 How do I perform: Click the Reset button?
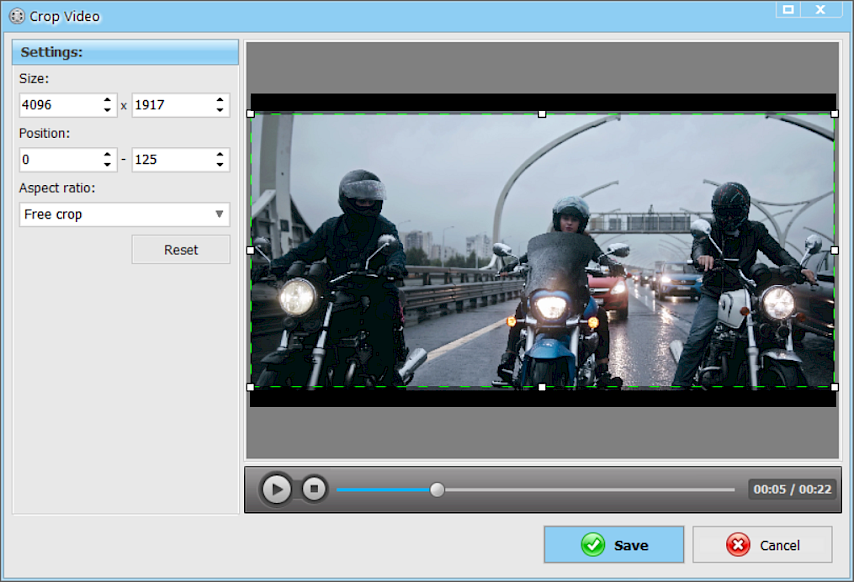[181, 250]
